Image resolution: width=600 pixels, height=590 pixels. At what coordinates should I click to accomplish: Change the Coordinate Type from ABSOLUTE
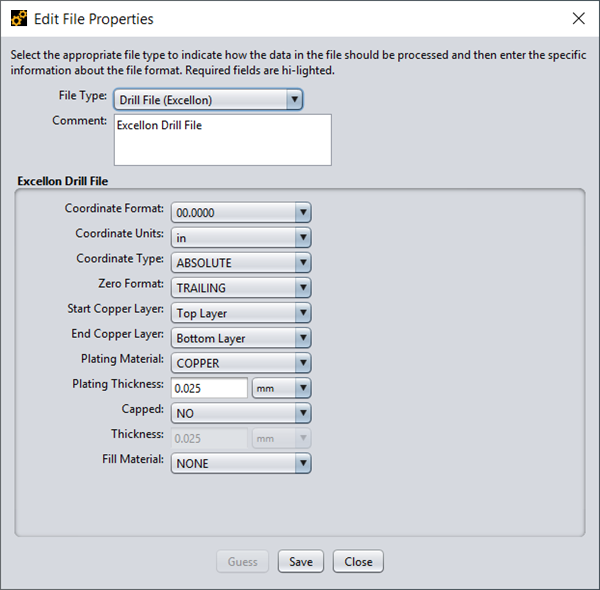(x=241, y=263)
